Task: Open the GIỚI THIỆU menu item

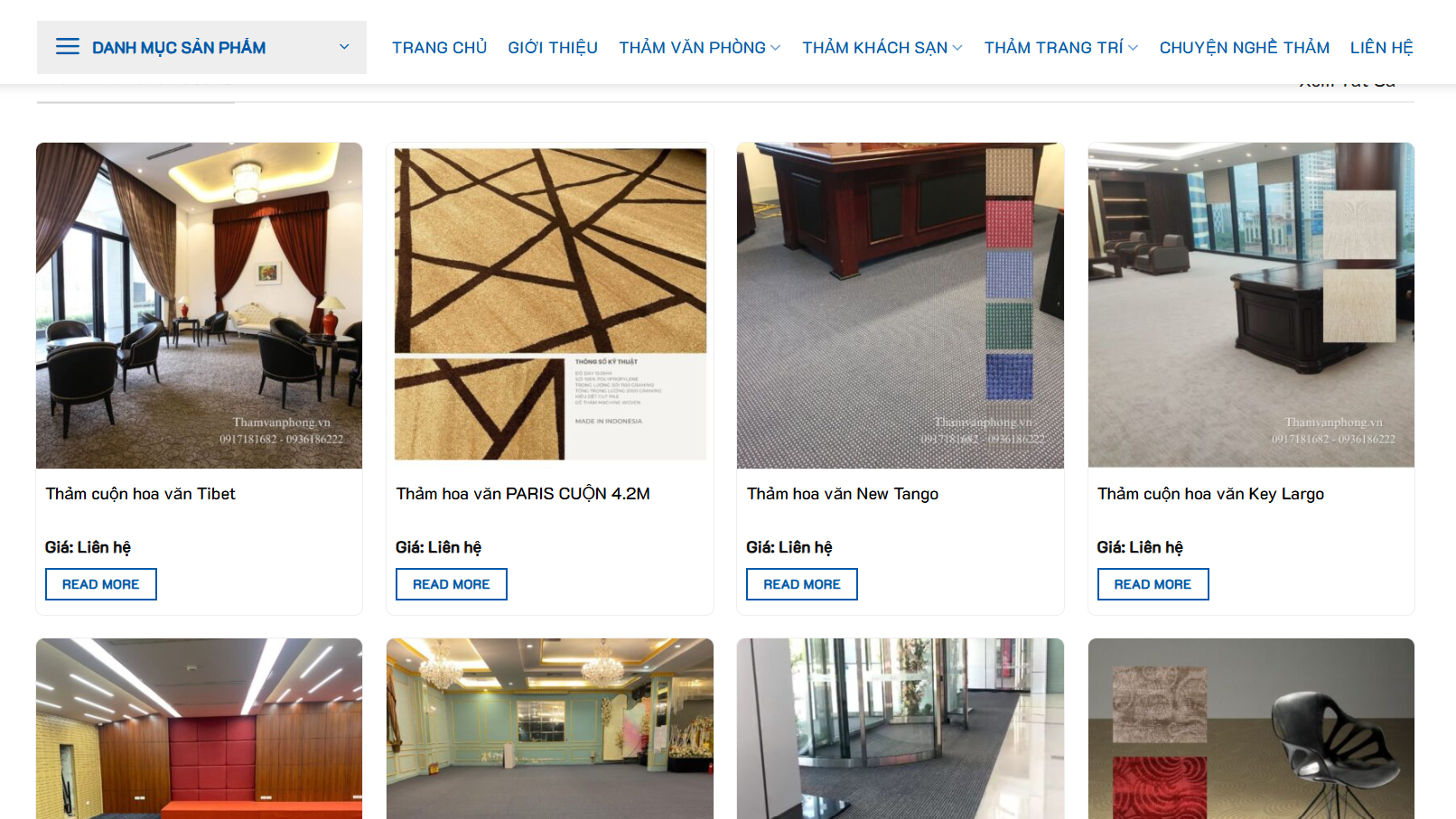Action: [553, 48]
